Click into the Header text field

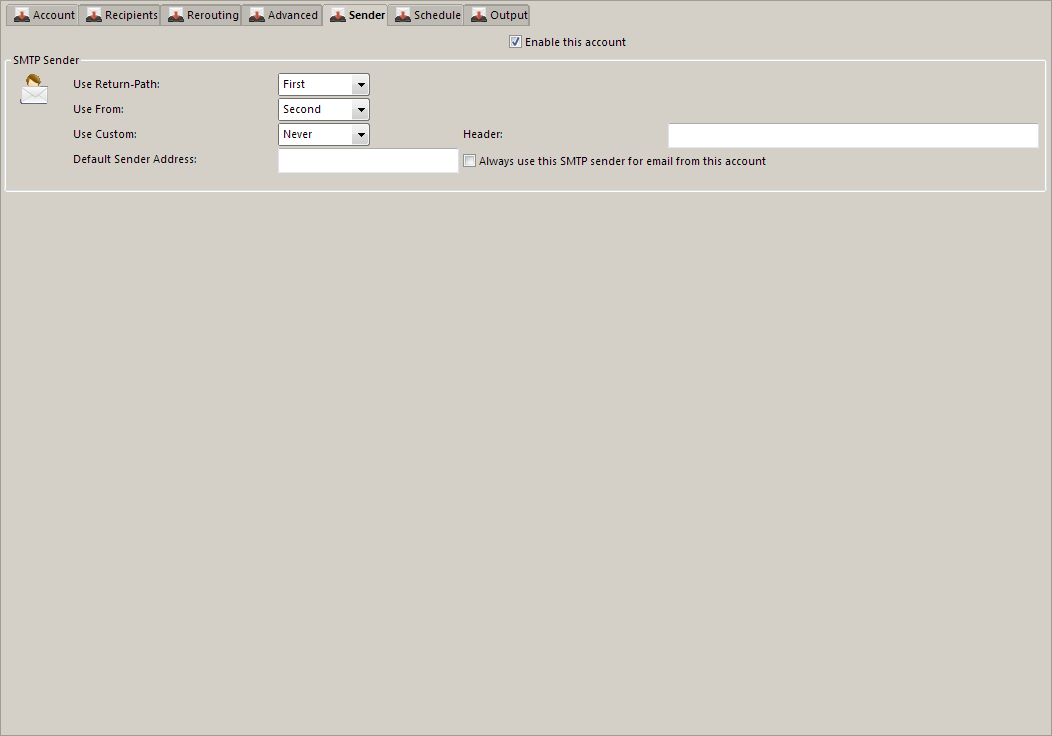tap(852, 136)
